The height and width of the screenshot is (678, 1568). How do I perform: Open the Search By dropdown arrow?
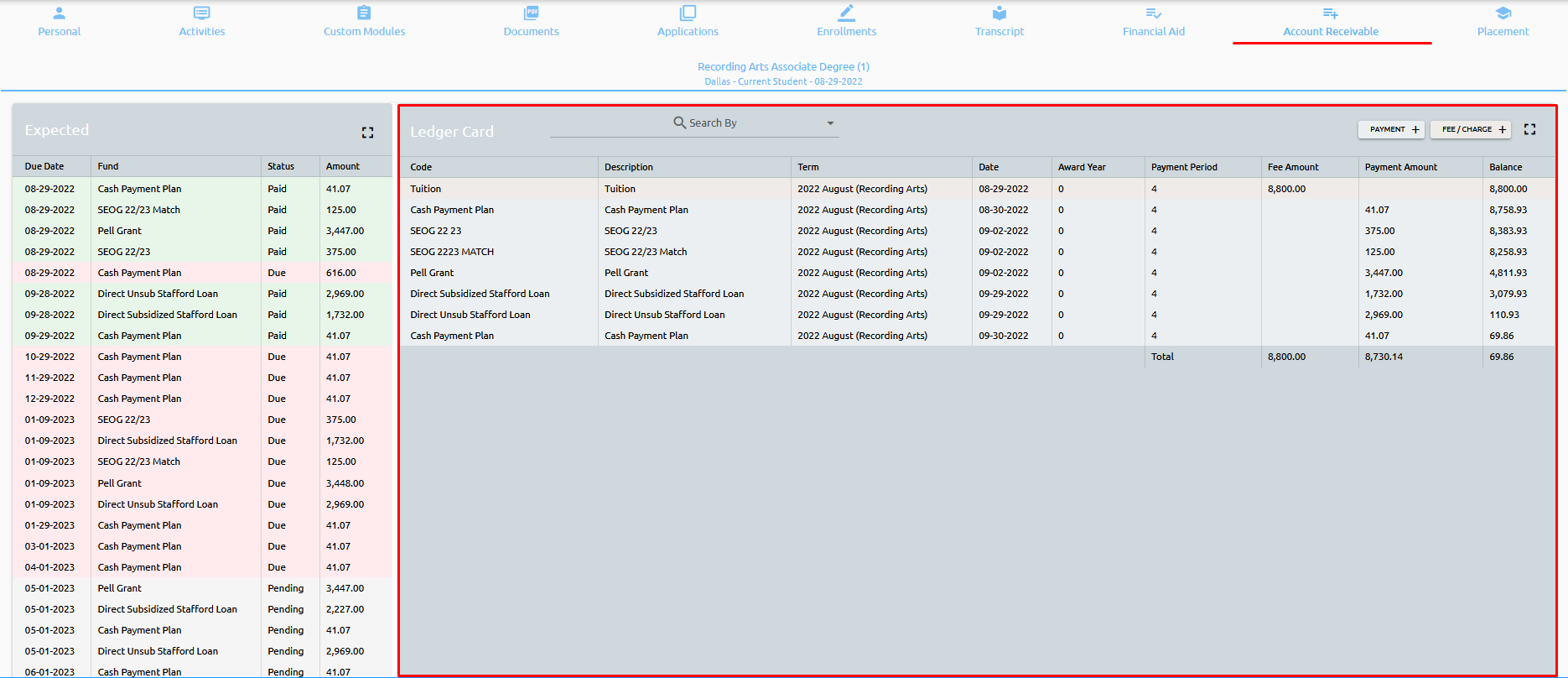tap(830, 123)
